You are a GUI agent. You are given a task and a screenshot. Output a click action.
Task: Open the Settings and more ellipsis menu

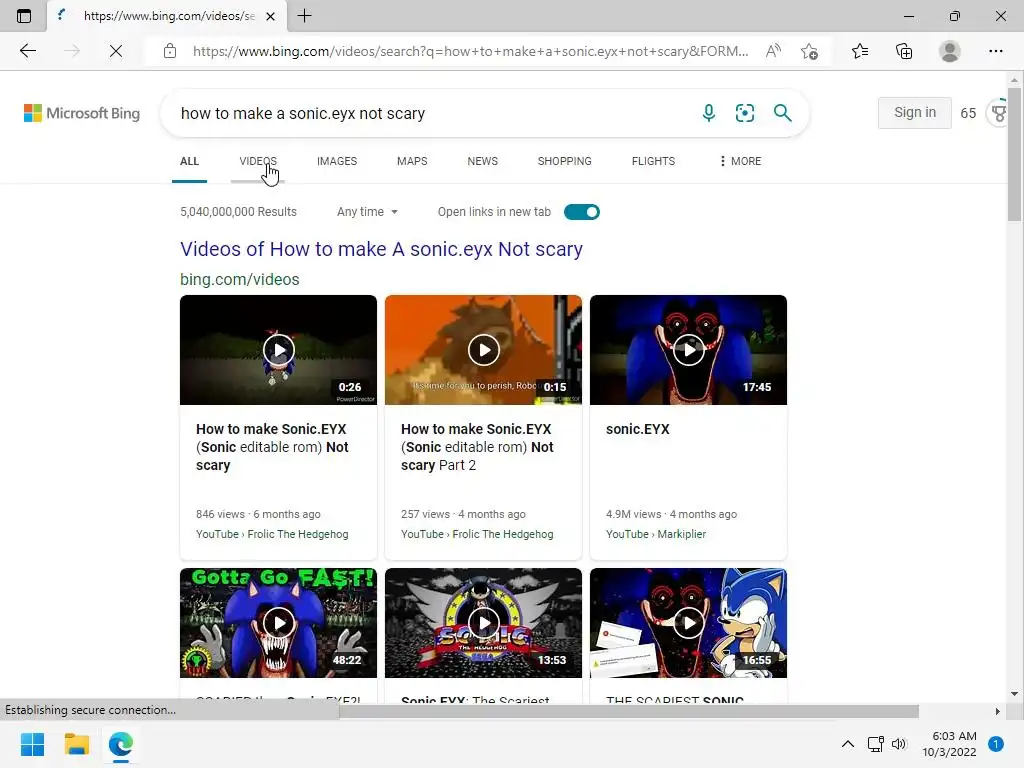coord(995,51)
